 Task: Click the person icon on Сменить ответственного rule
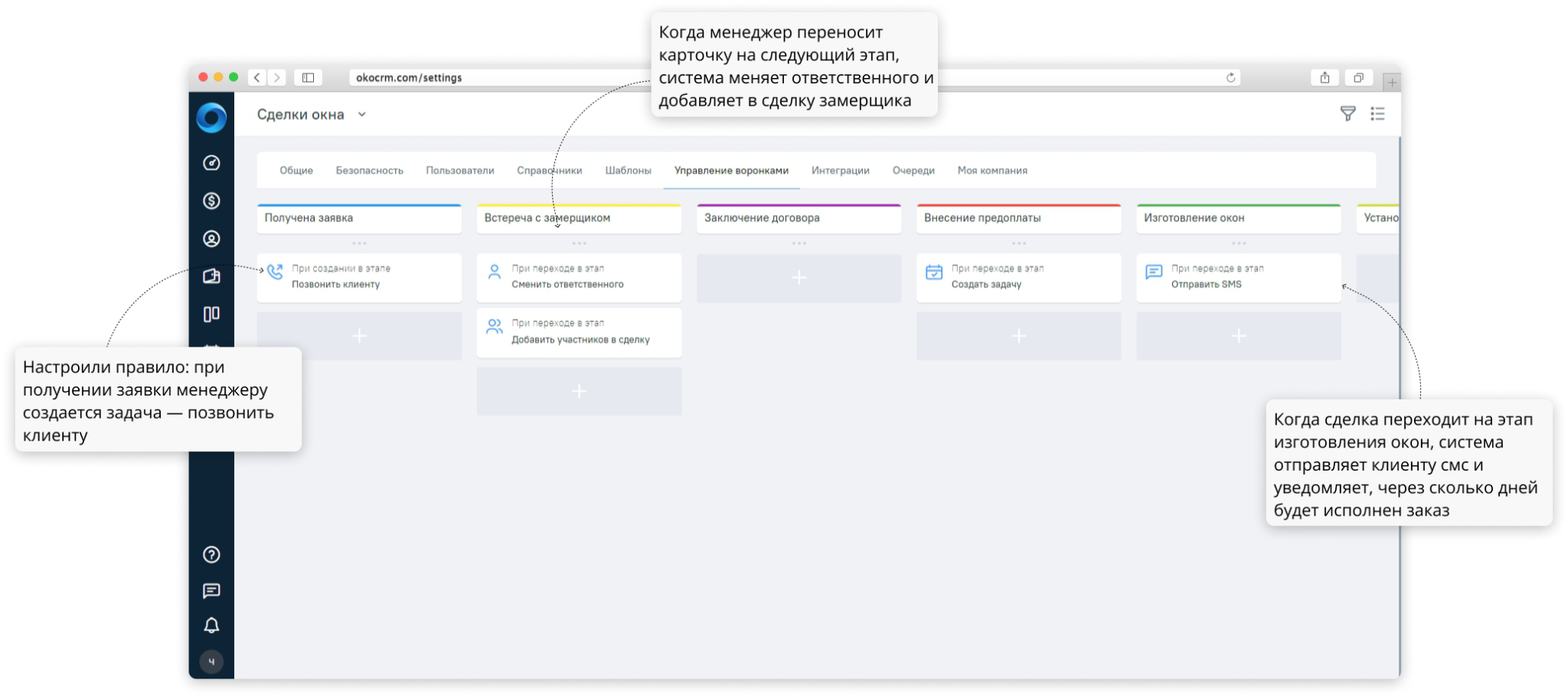click(495, 272)
